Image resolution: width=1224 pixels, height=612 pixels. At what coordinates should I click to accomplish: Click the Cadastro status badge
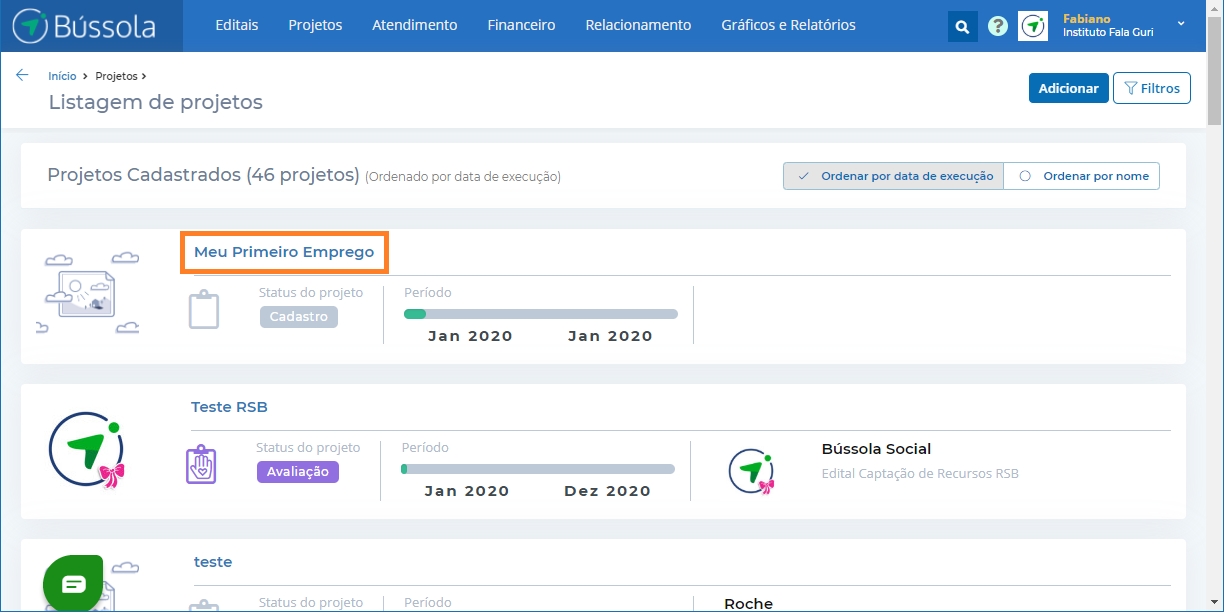[299, 317]
